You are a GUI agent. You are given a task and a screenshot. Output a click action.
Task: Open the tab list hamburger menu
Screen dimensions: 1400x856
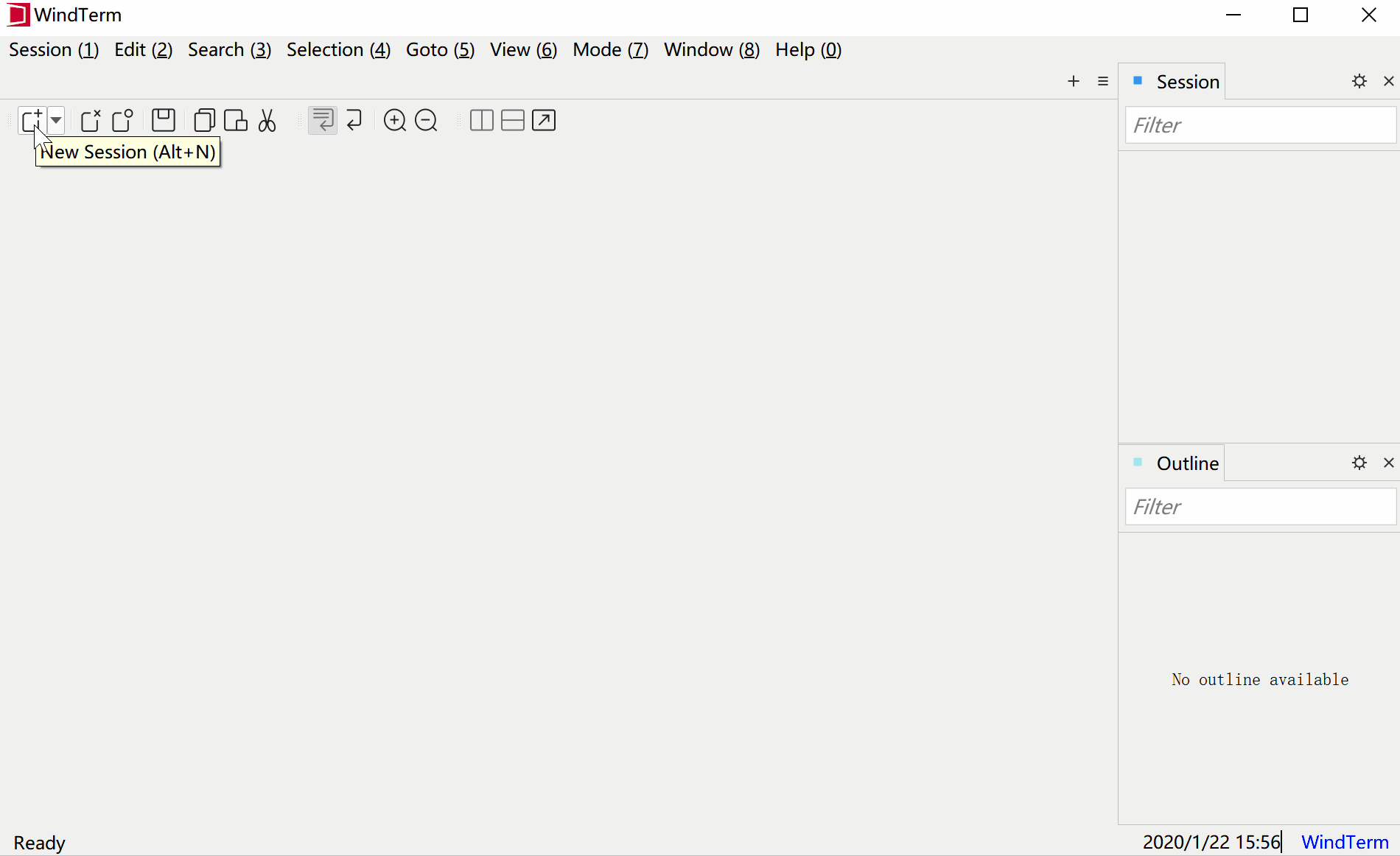tap(1102, 81)
